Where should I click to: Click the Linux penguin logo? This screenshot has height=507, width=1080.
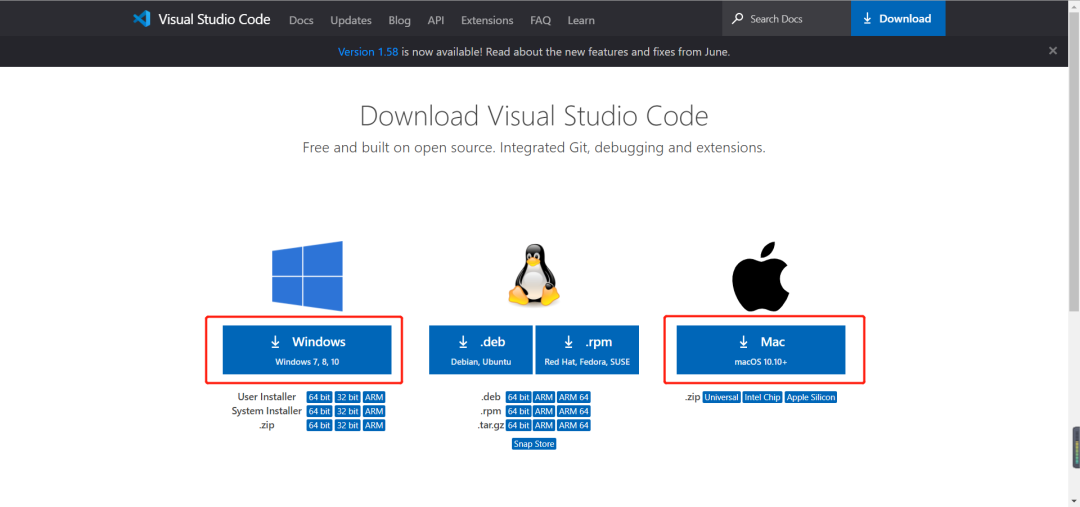(534, 278)
